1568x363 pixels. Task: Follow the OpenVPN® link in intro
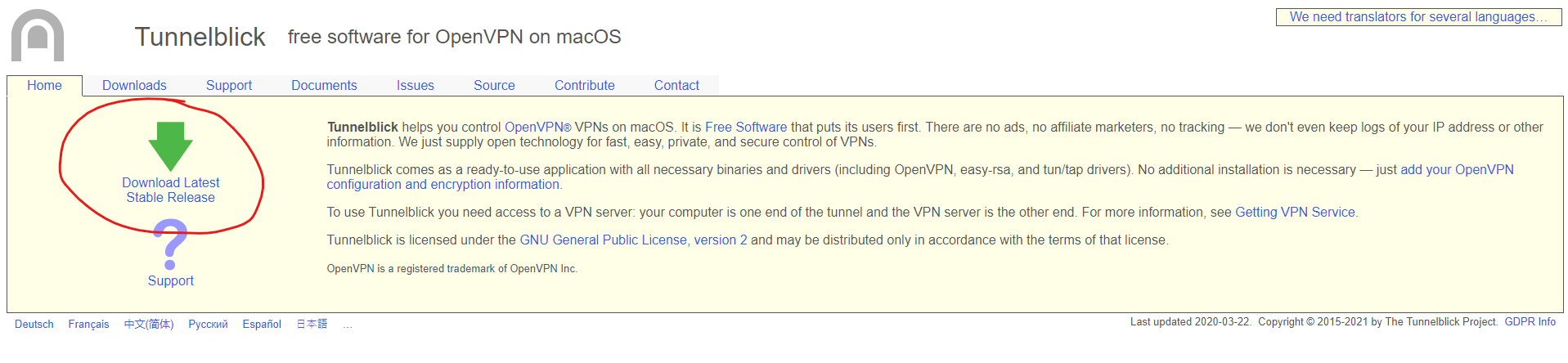point(537,127)
